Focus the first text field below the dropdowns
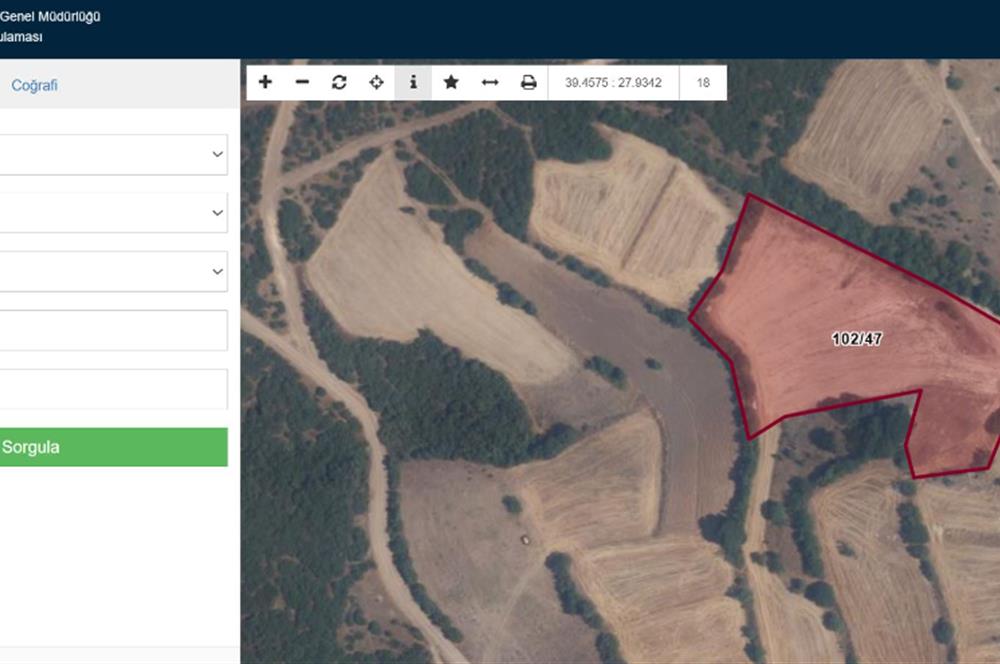 coord(112,330)
